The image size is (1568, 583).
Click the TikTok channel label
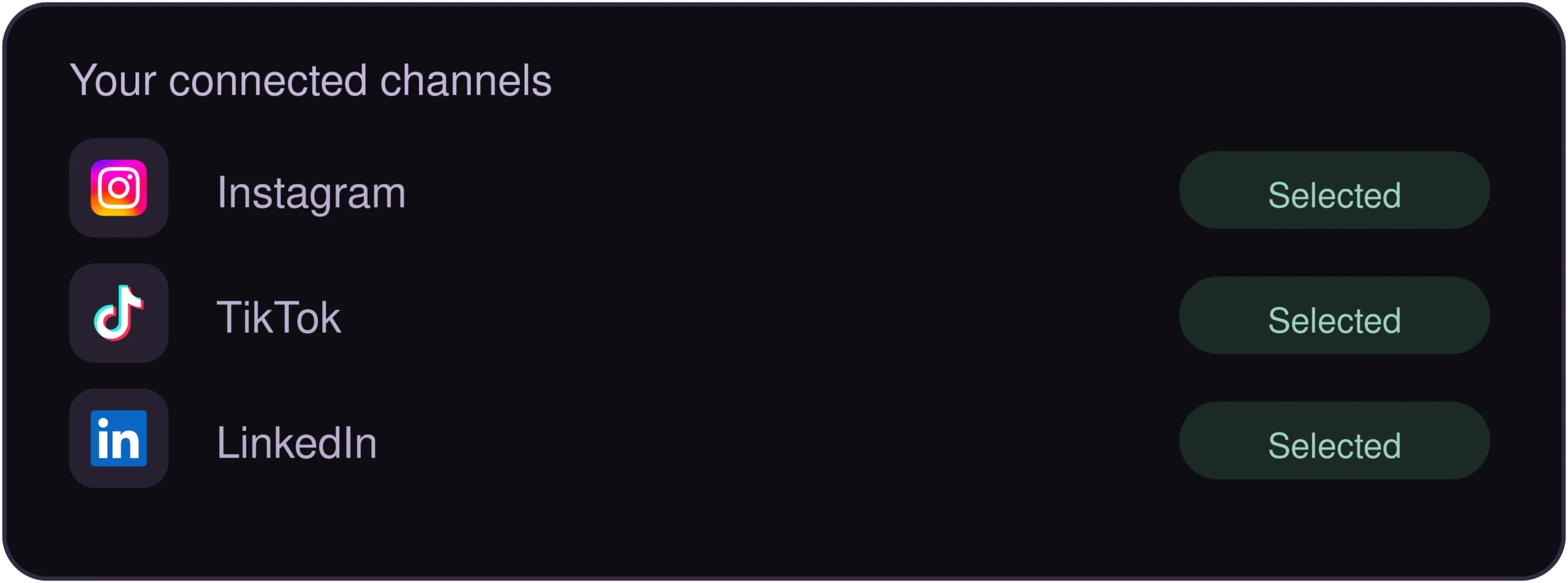coord(279,318)
